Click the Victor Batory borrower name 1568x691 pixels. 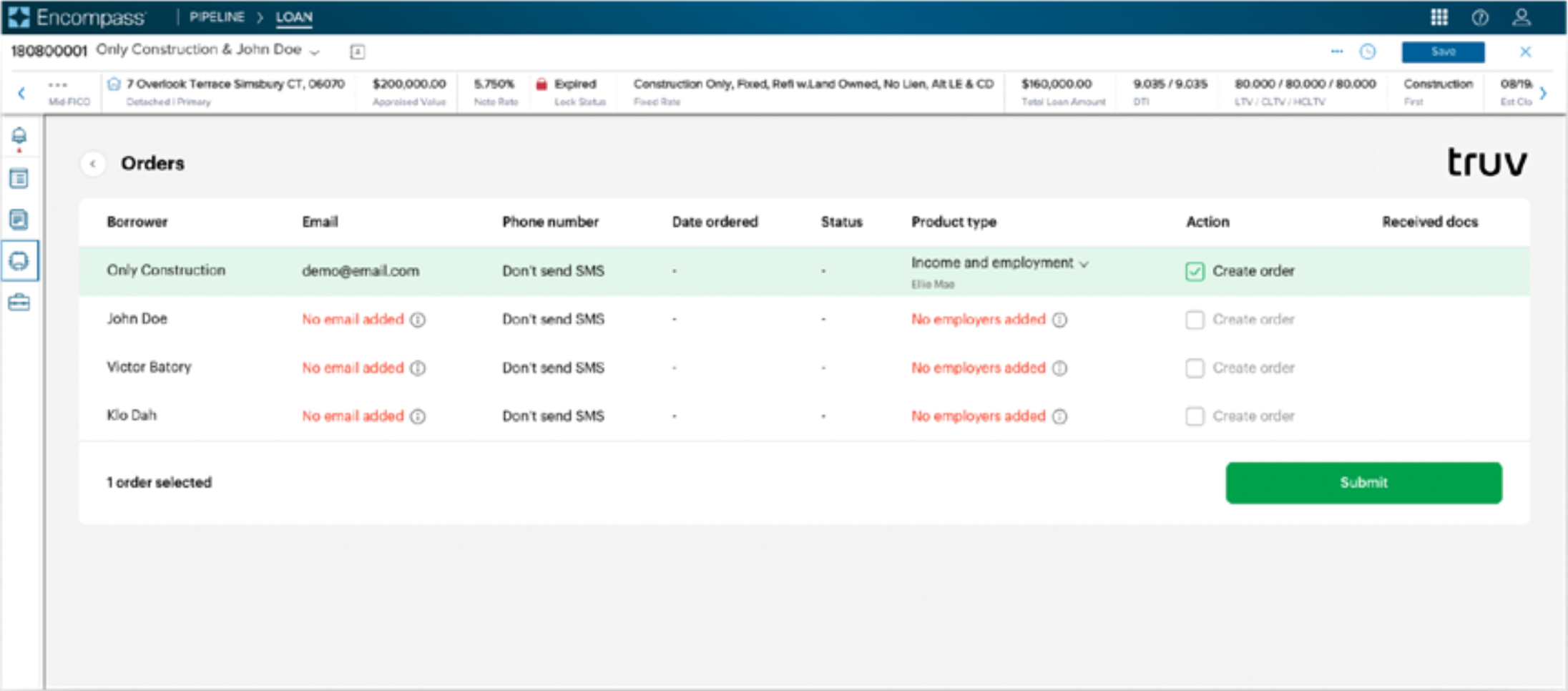150,368
